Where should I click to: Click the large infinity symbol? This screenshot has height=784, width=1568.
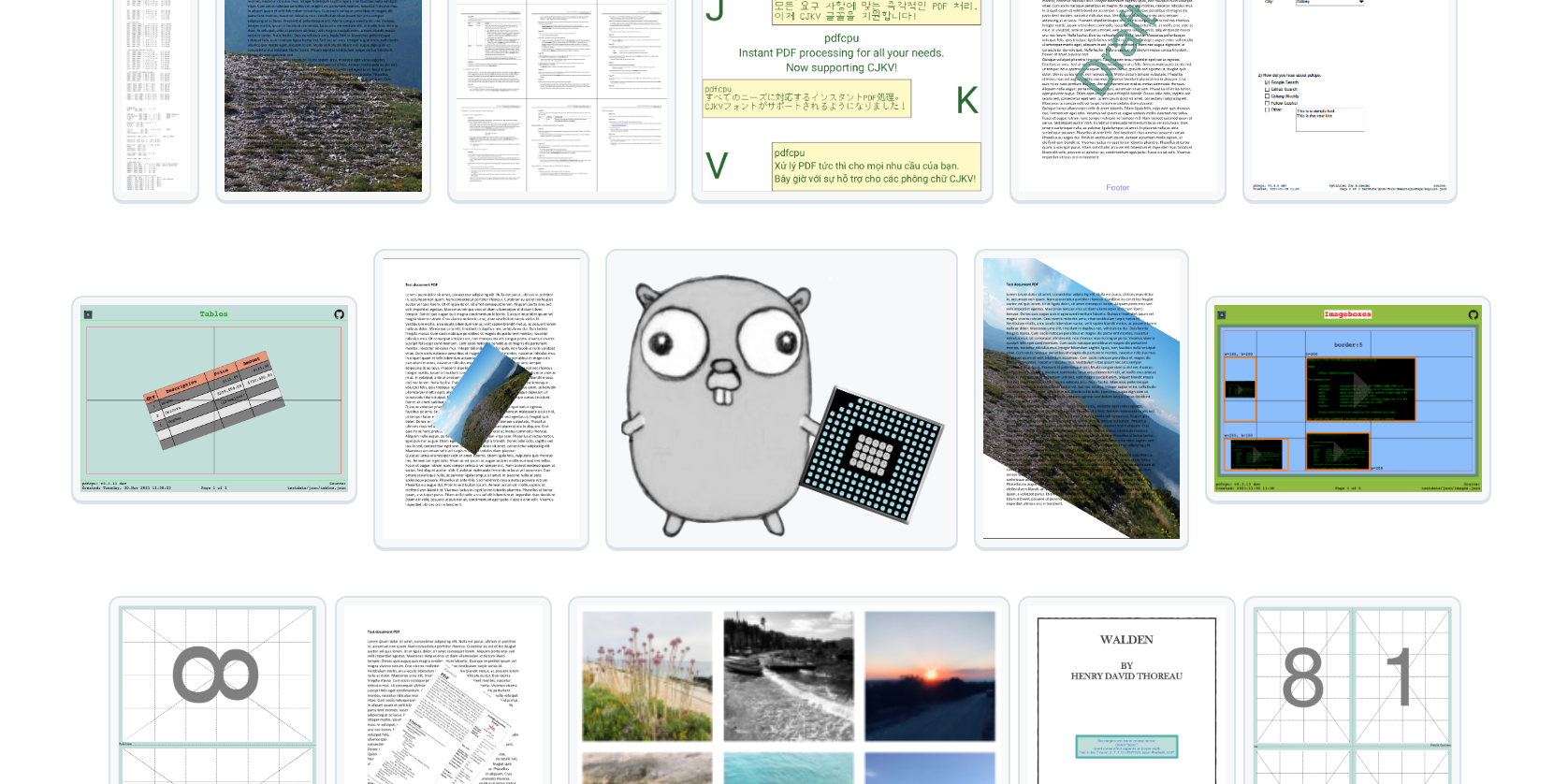(x=215, y=675)
